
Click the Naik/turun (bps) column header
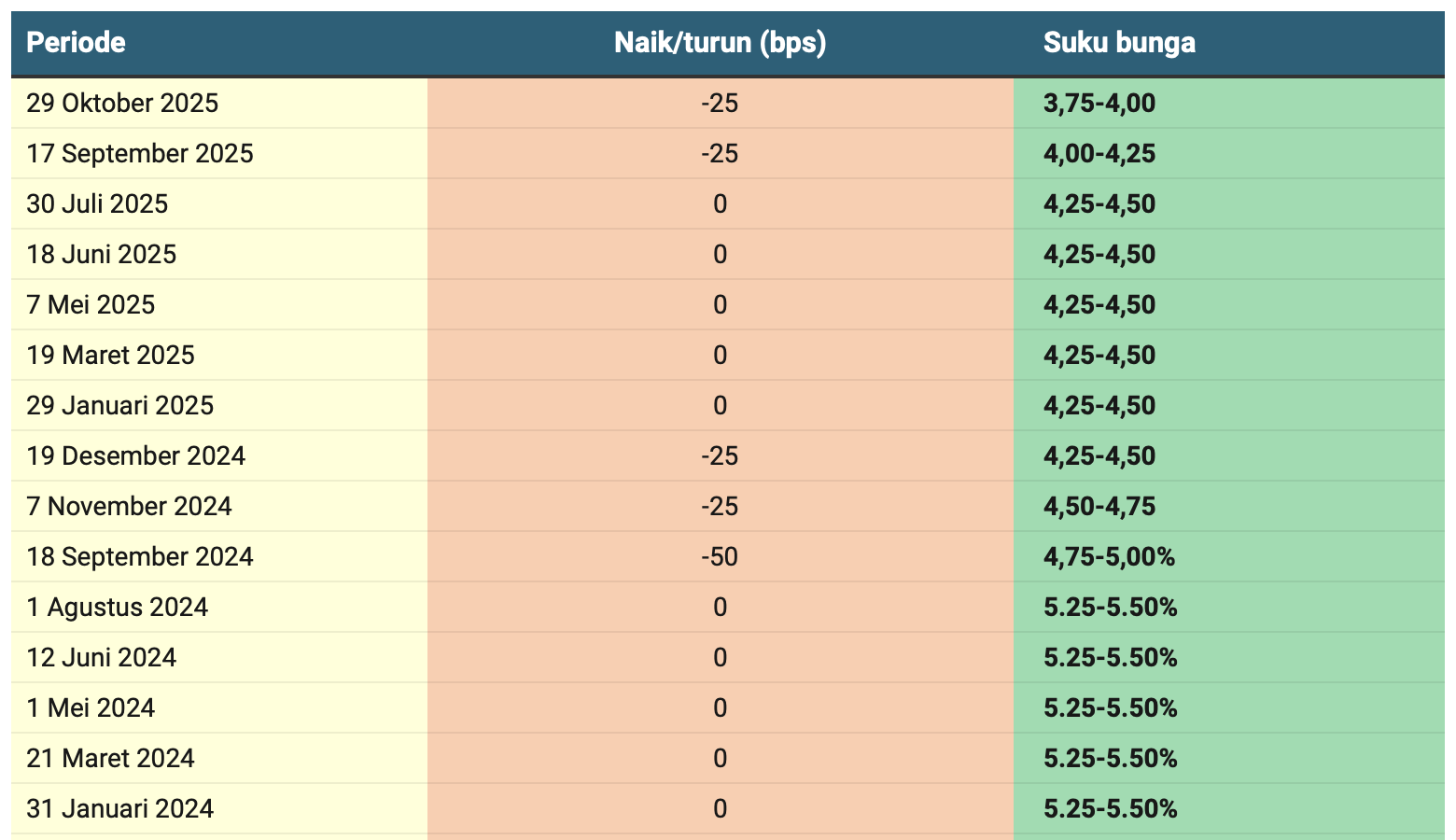click(x=720, y=43)
